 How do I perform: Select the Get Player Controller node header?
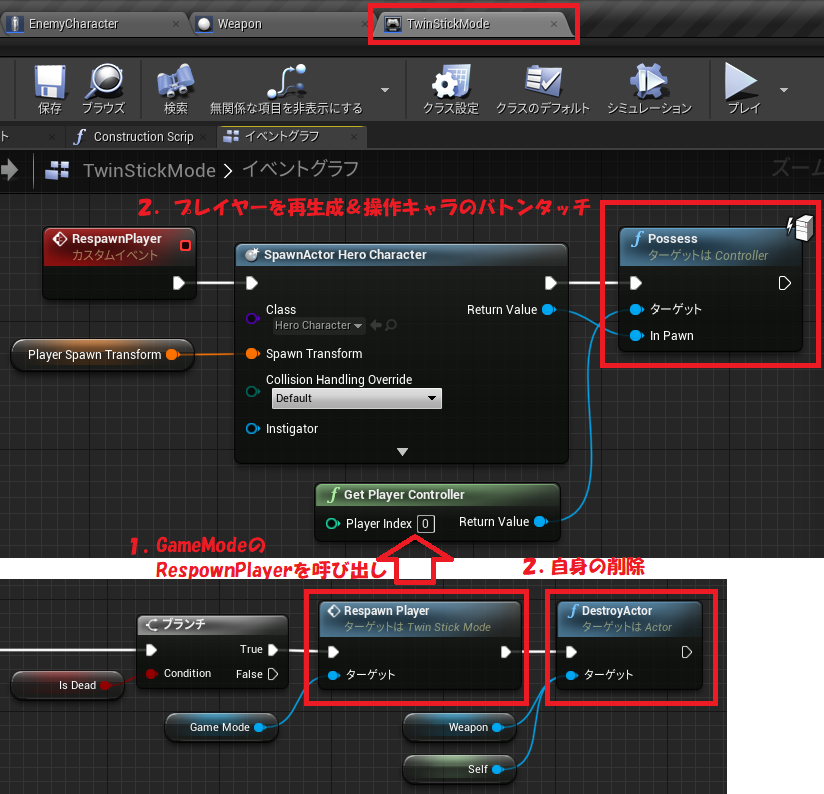click(438, 495)
